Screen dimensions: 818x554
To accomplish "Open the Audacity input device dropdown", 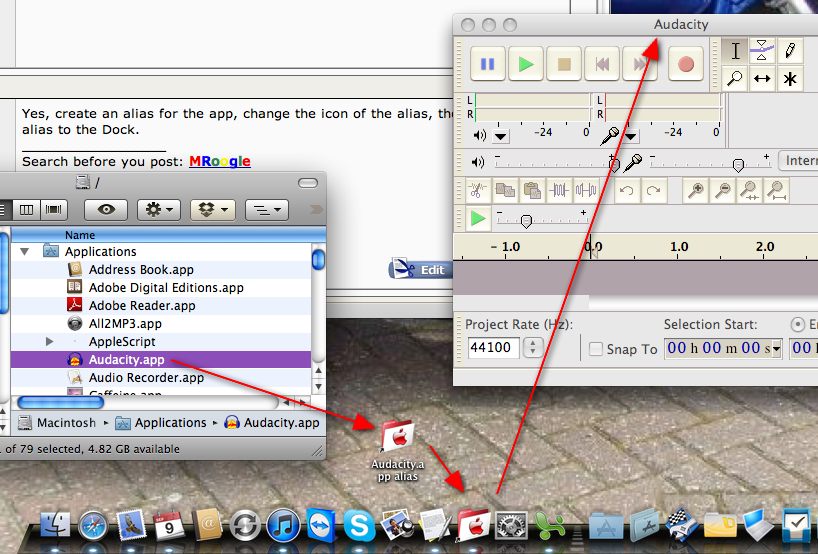I will click(x=798, y=161).
